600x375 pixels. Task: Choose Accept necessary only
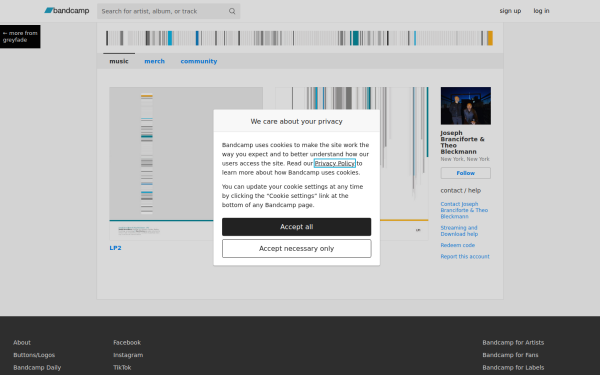click(297, 248)
